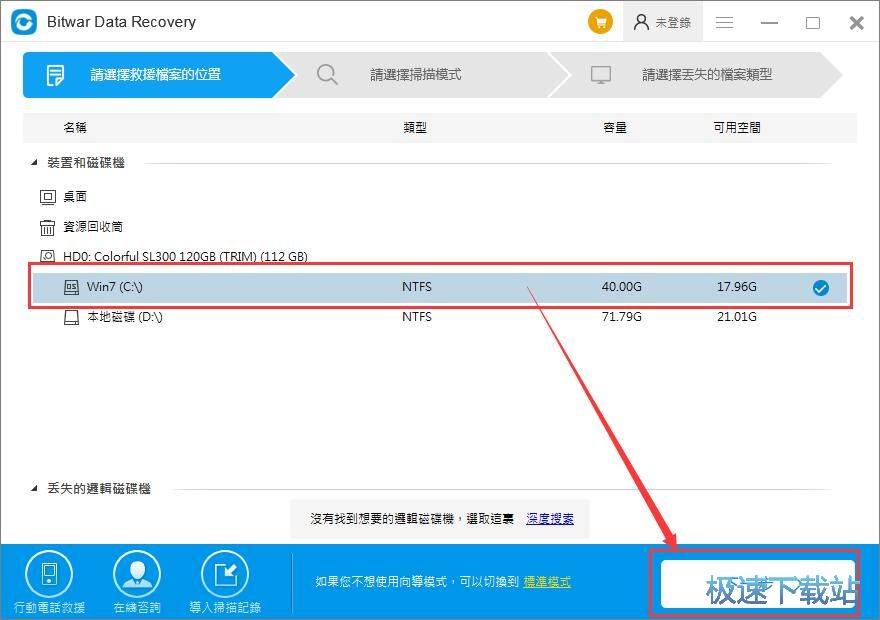Viewport: 880px width, 620px height.
Task: Click the Bitwar Data Recovery logo icon
Action: tap(24, 22)
